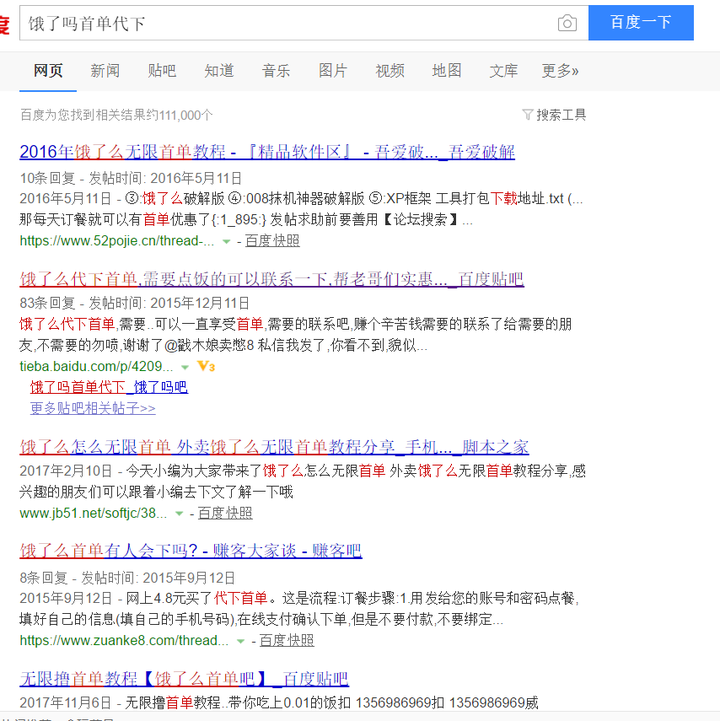Open 百度快照 for the 52pojie result
720x721 pixels.
click(x=272, y=240)
